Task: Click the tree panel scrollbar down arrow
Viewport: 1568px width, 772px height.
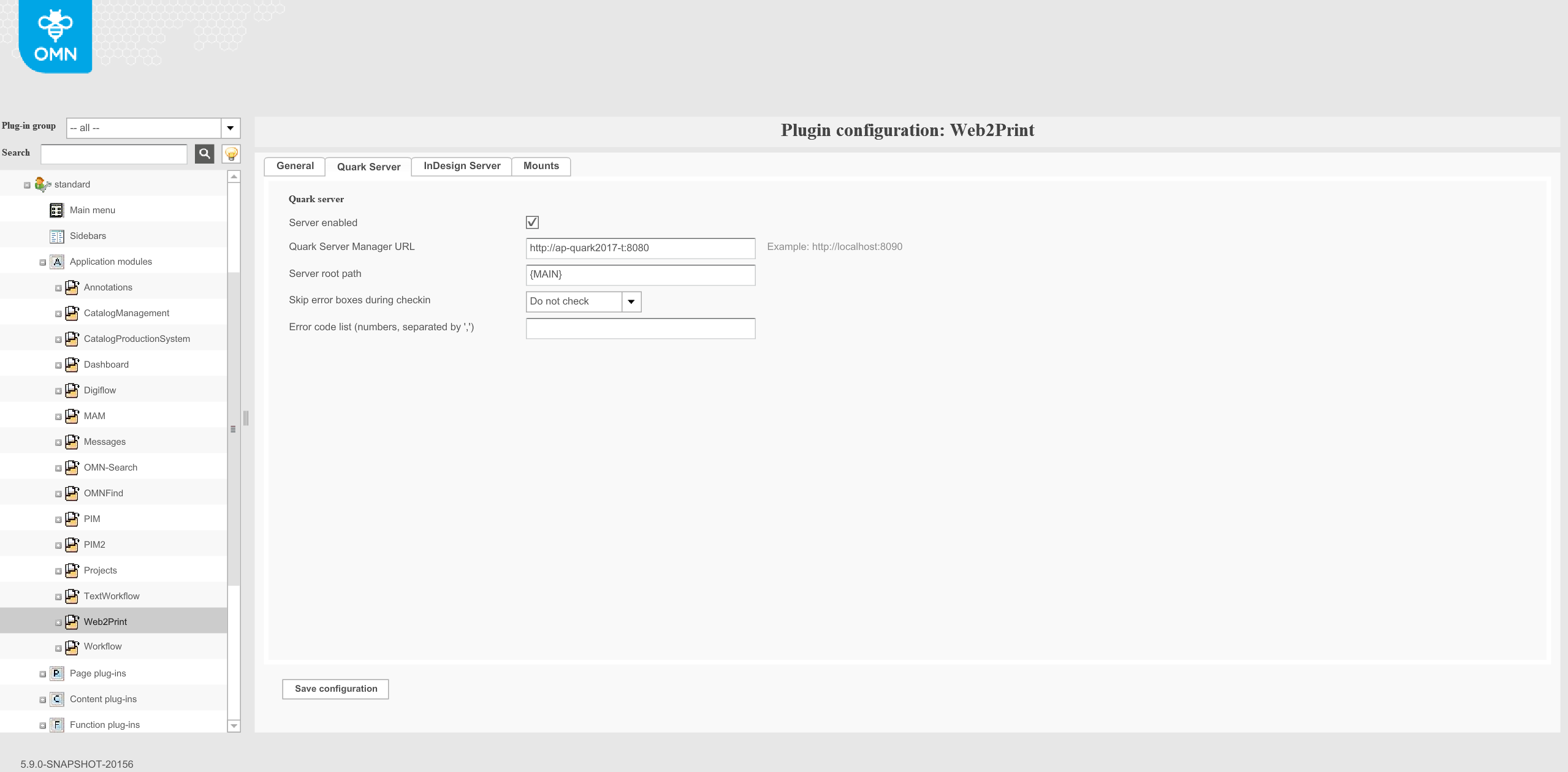Action: [234, 726]
